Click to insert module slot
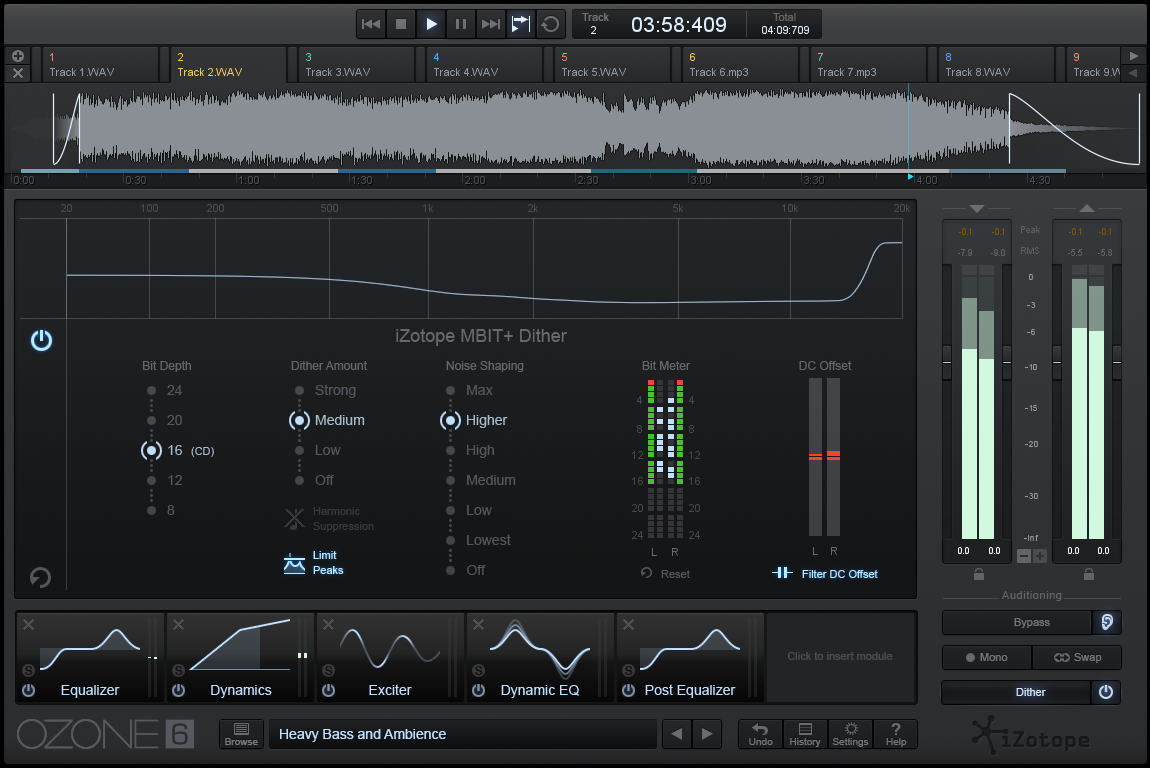 pos(840,657)
